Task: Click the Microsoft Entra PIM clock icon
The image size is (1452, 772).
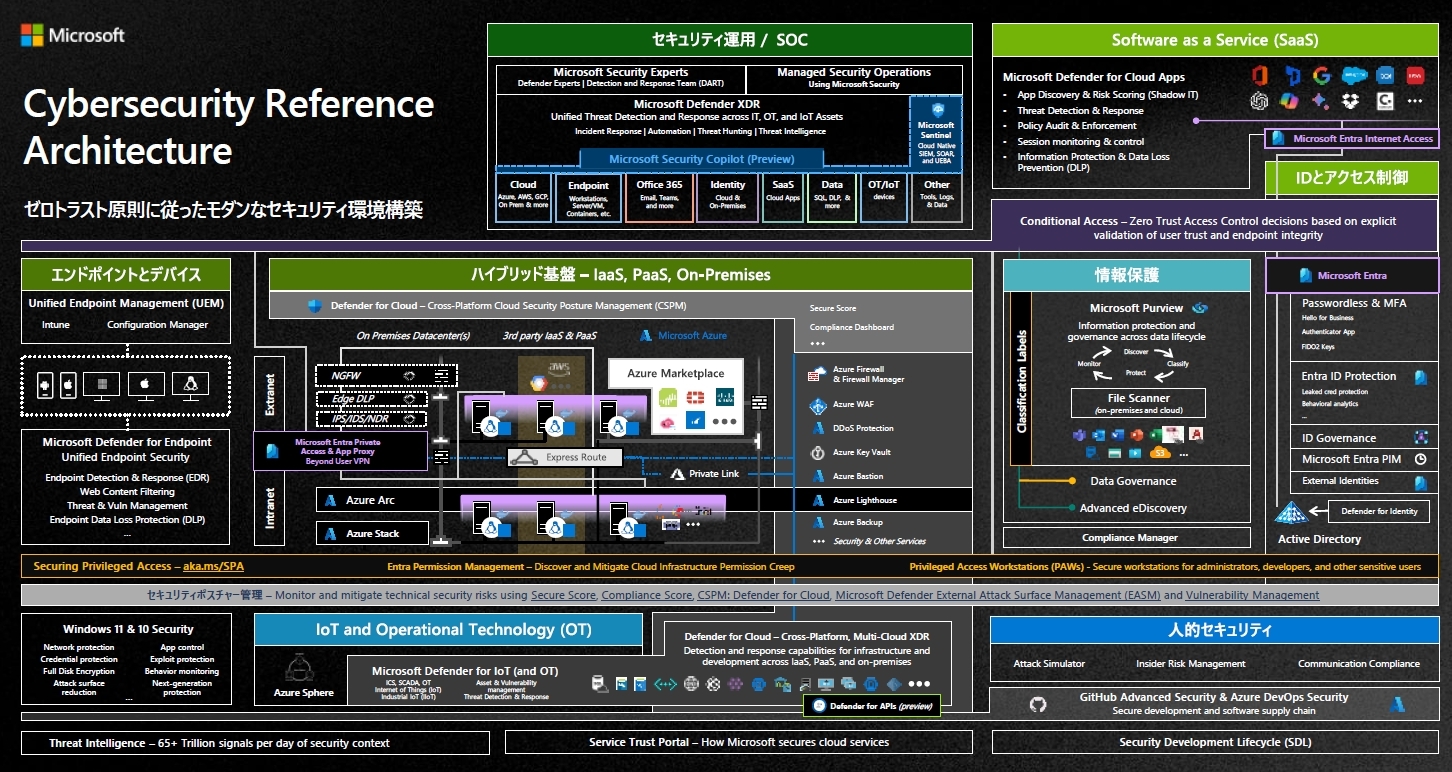Action: (x=1420, y=460)
